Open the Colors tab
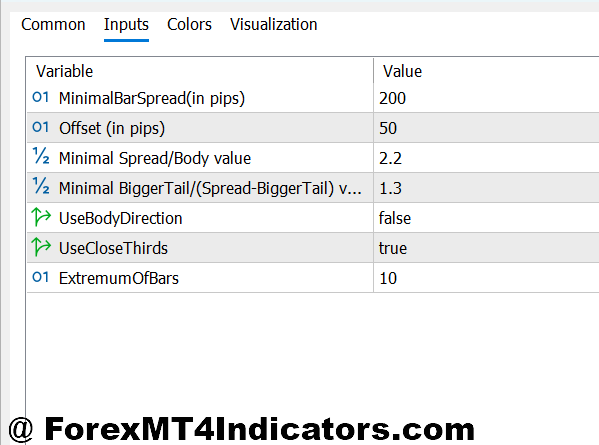 coord(189,24)
